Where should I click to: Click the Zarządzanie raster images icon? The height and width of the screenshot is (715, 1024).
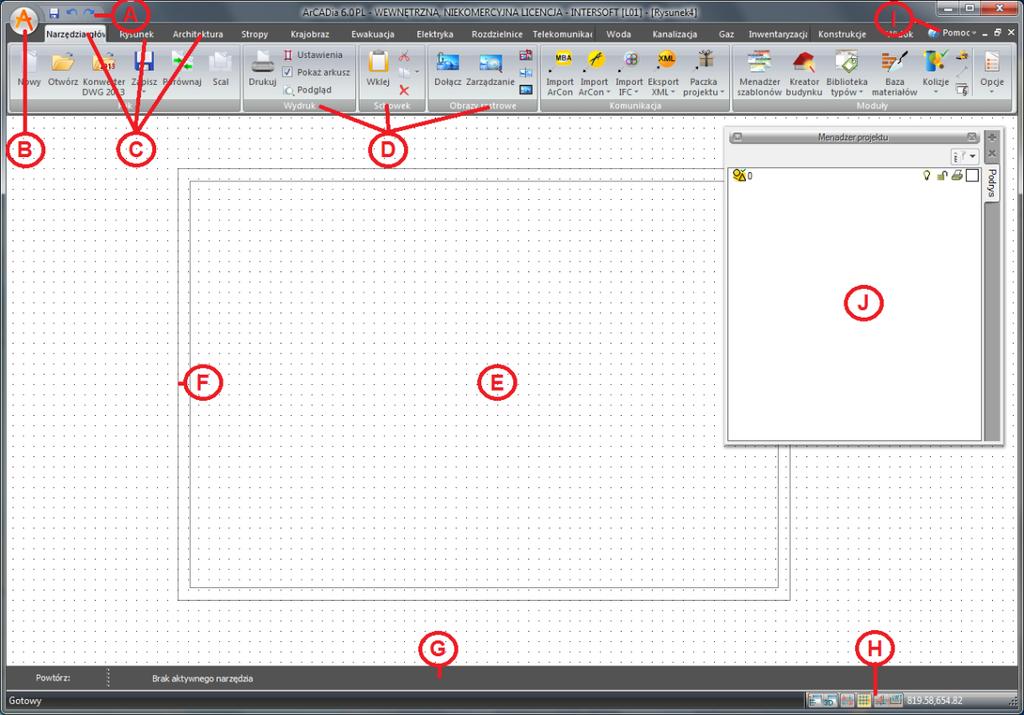point(490,63)
